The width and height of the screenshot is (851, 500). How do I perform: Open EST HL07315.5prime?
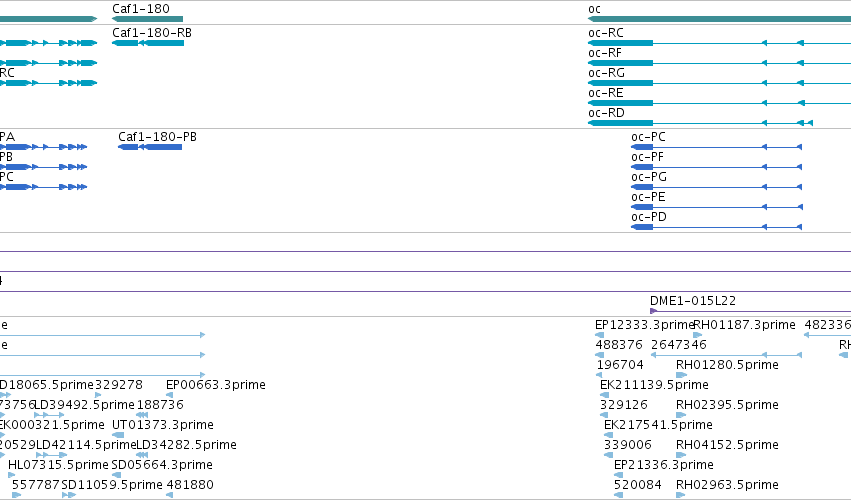58,465
